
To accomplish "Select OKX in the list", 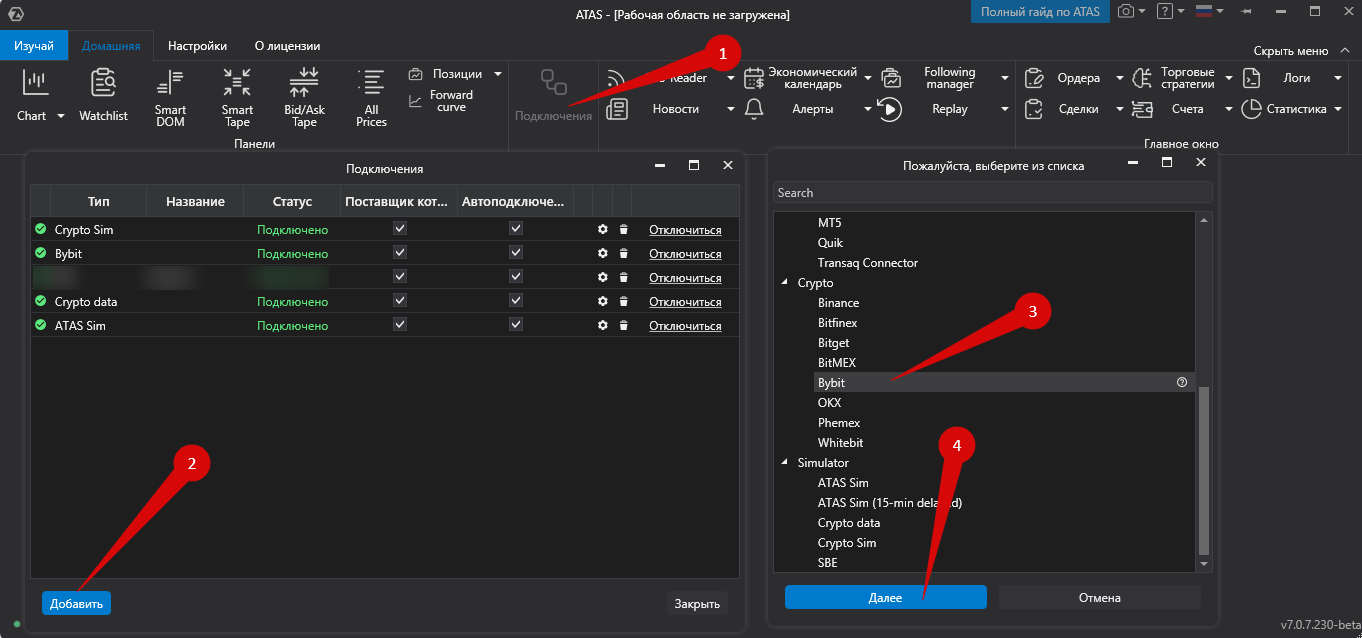I will click(829, 403).
